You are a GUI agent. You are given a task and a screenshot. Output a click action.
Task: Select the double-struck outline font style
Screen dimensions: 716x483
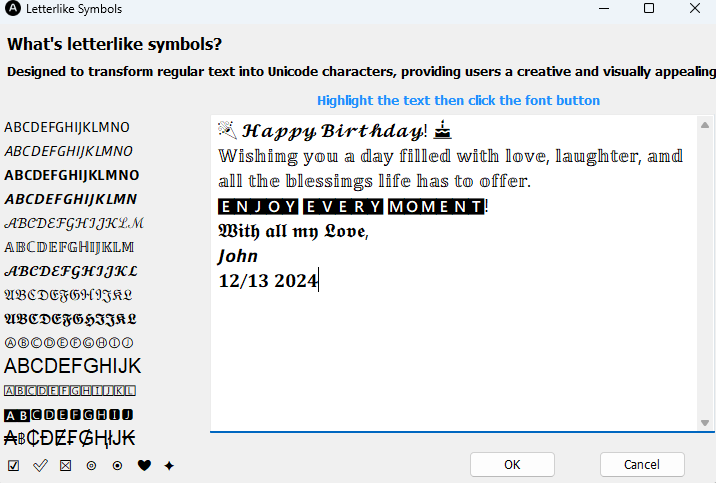[69, 247]
